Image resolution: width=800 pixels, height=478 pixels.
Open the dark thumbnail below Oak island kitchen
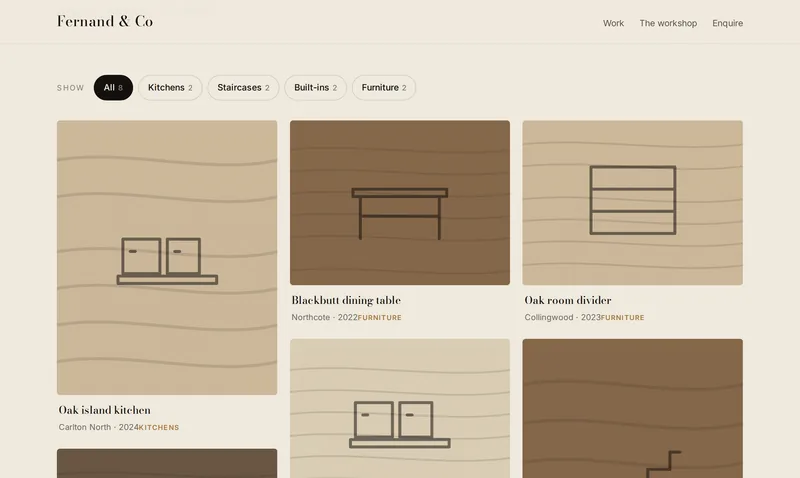[x=167, y=463]
